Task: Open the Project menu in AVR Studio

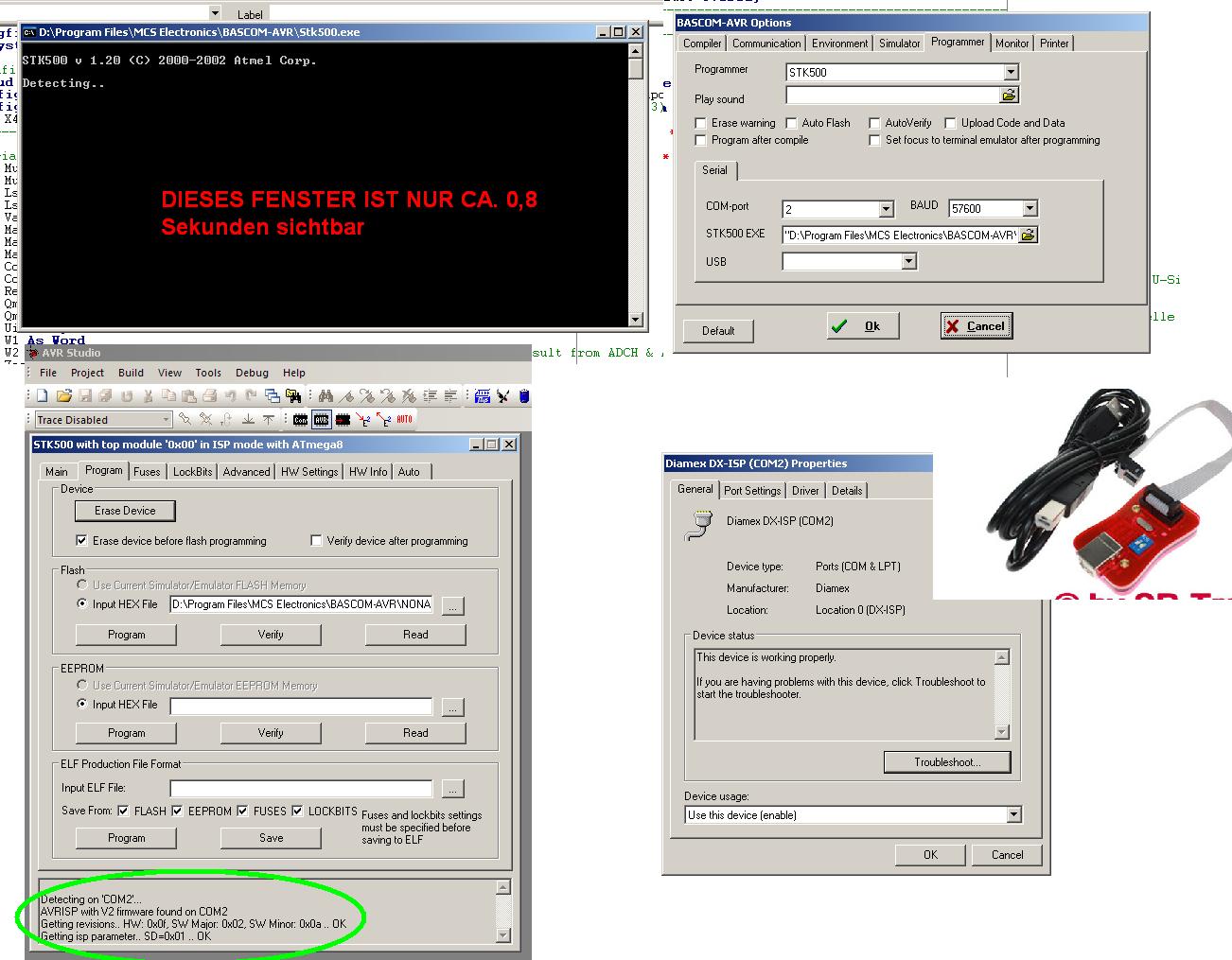Action: click(x=87, y=373)
